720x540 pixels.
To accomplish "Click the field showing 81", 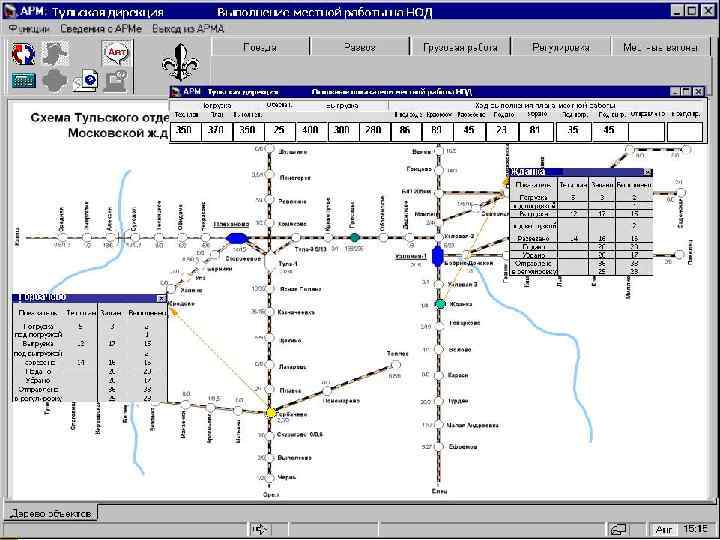I will pyautogui.click(x=535, y=131).
